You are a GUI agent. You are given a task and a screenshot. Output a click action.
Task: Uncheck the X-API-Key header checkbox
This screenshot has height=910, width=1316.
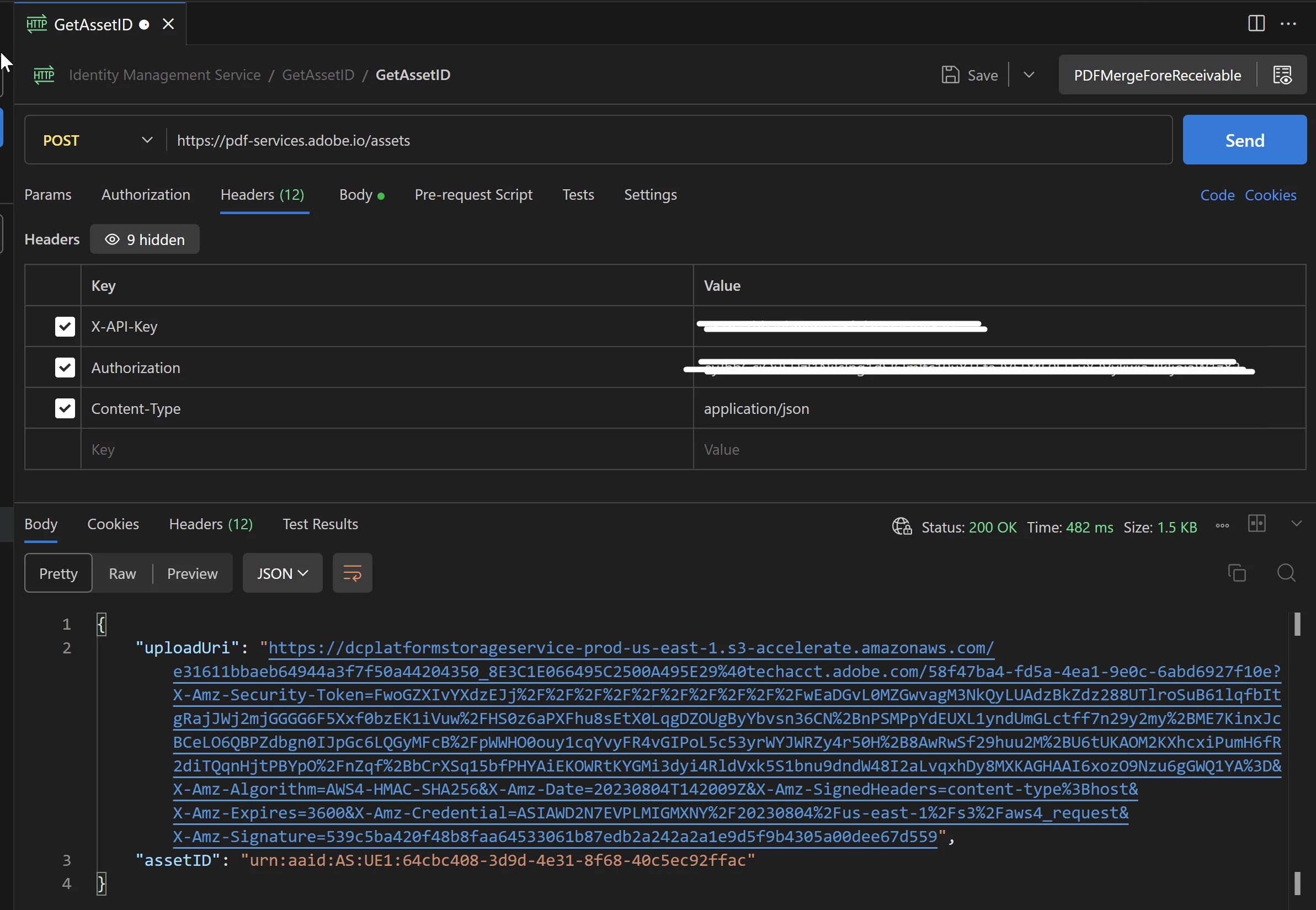(x=65, y=327)
